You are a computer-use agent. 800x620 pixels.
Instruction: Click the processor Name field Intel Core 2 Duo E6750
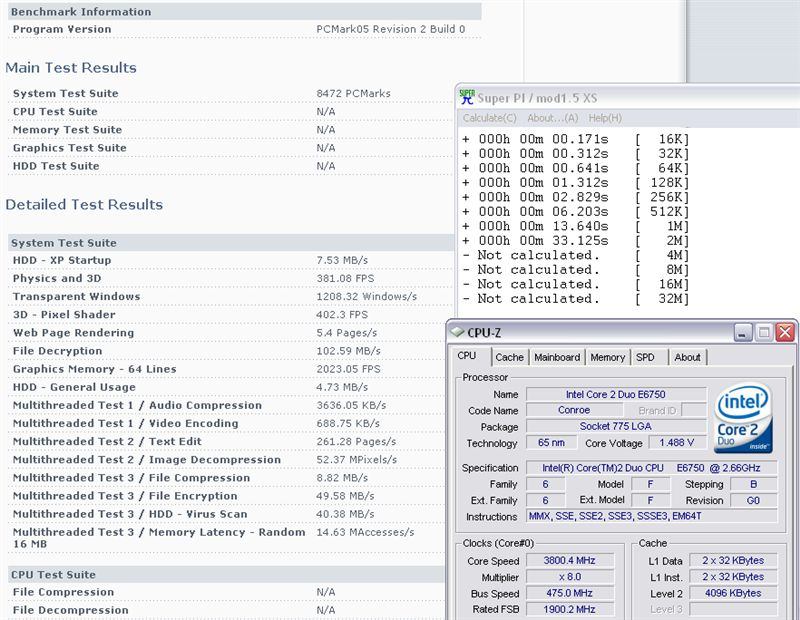click(616, 394)
